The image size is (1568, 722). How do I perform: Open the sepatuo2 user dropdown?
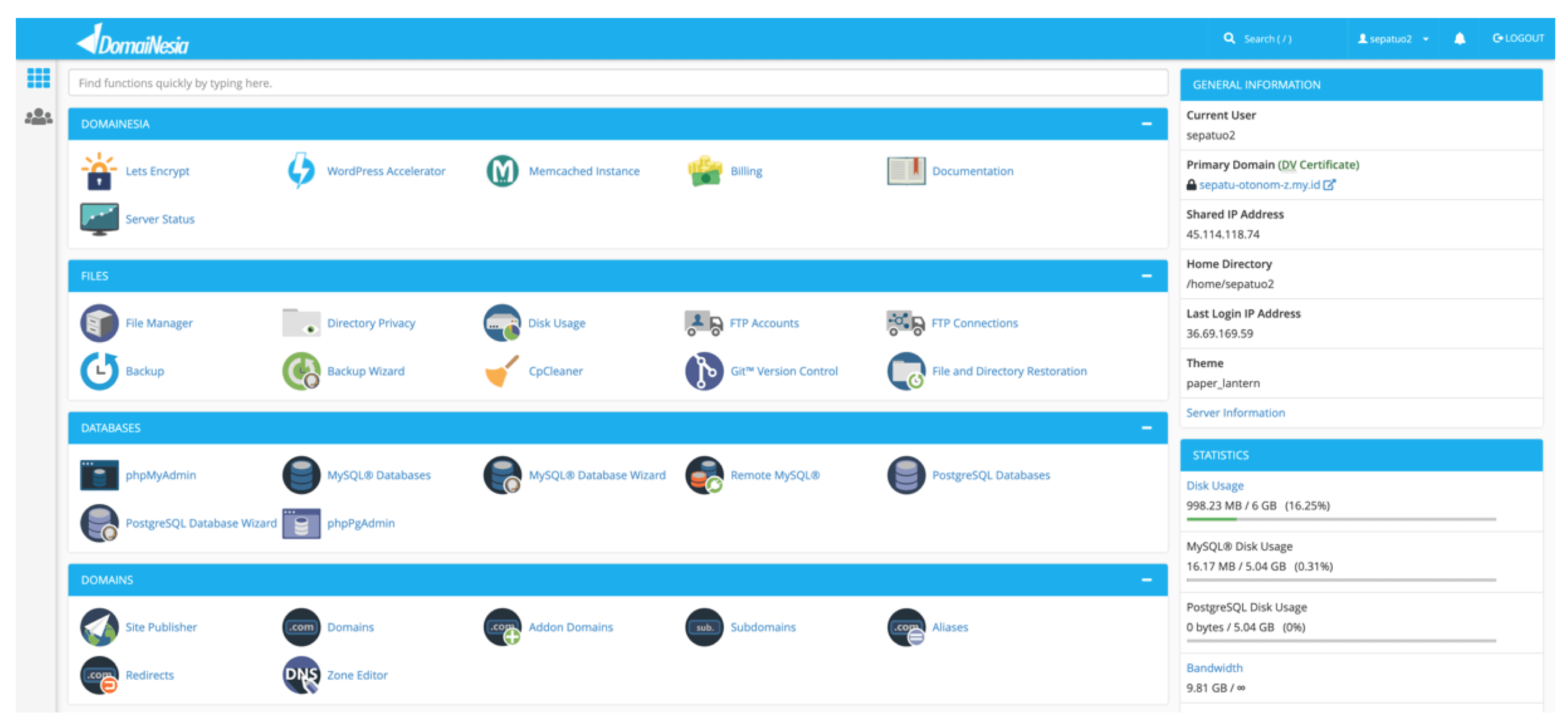click(x=1394, y=39)
